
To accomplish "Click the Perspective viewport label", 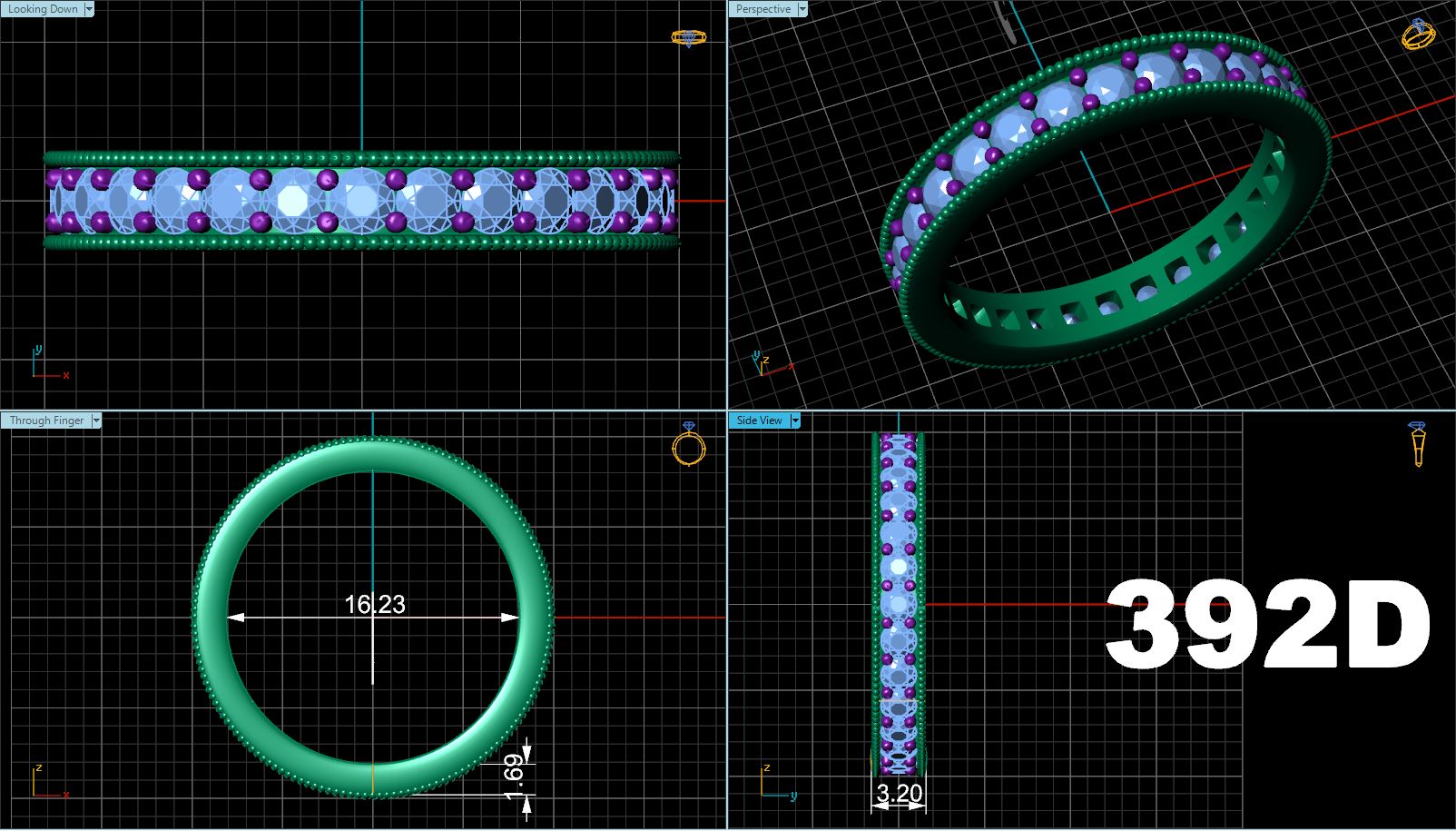I will 762,9.
